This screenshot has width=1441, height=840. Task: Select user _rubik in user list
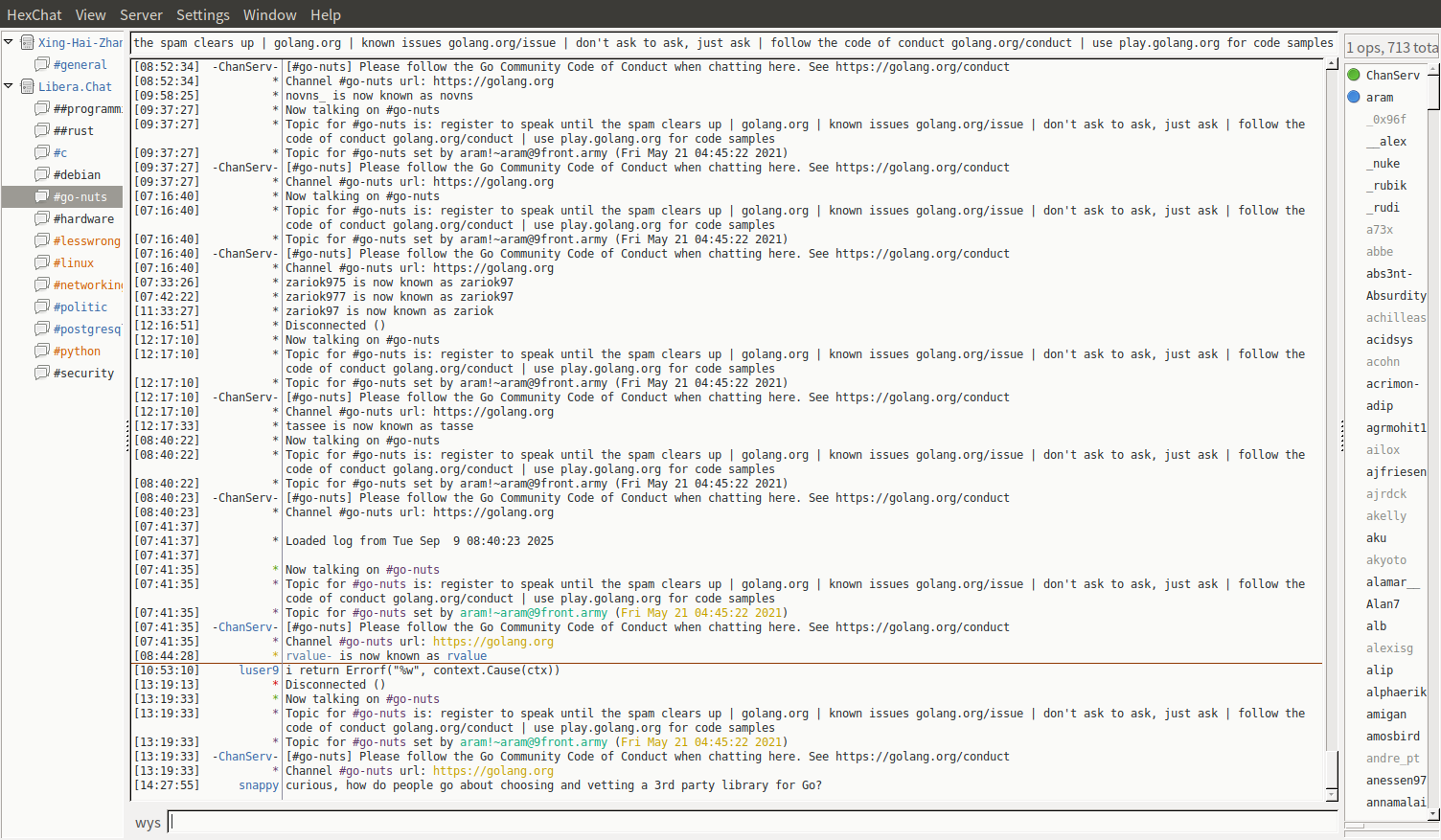[1386, 185]
